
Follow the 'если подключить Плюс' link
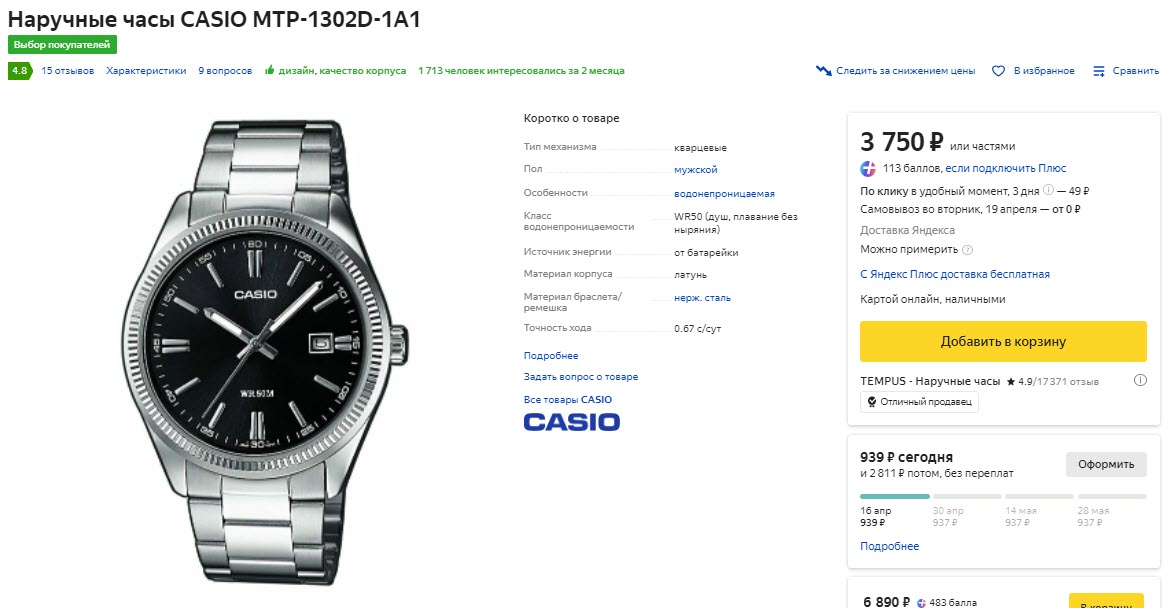1006,167
